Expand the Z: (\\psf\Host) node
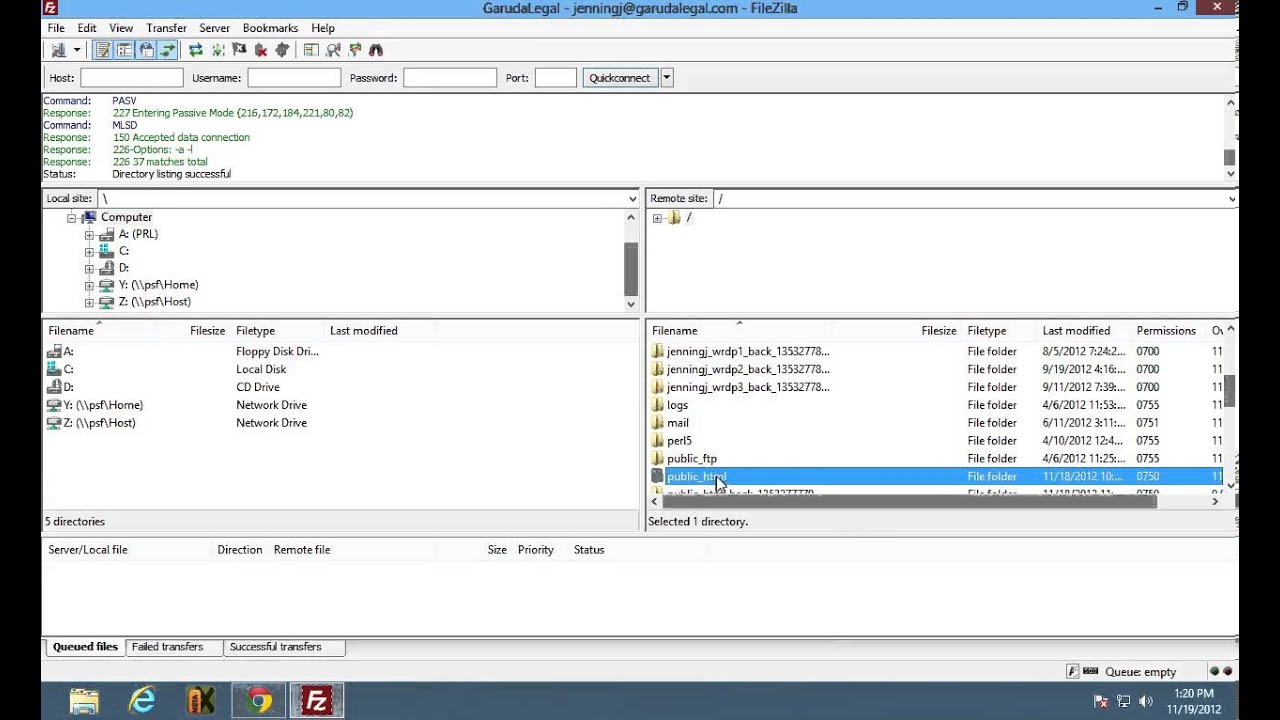The image size is (1280, 720). [89, 303]
